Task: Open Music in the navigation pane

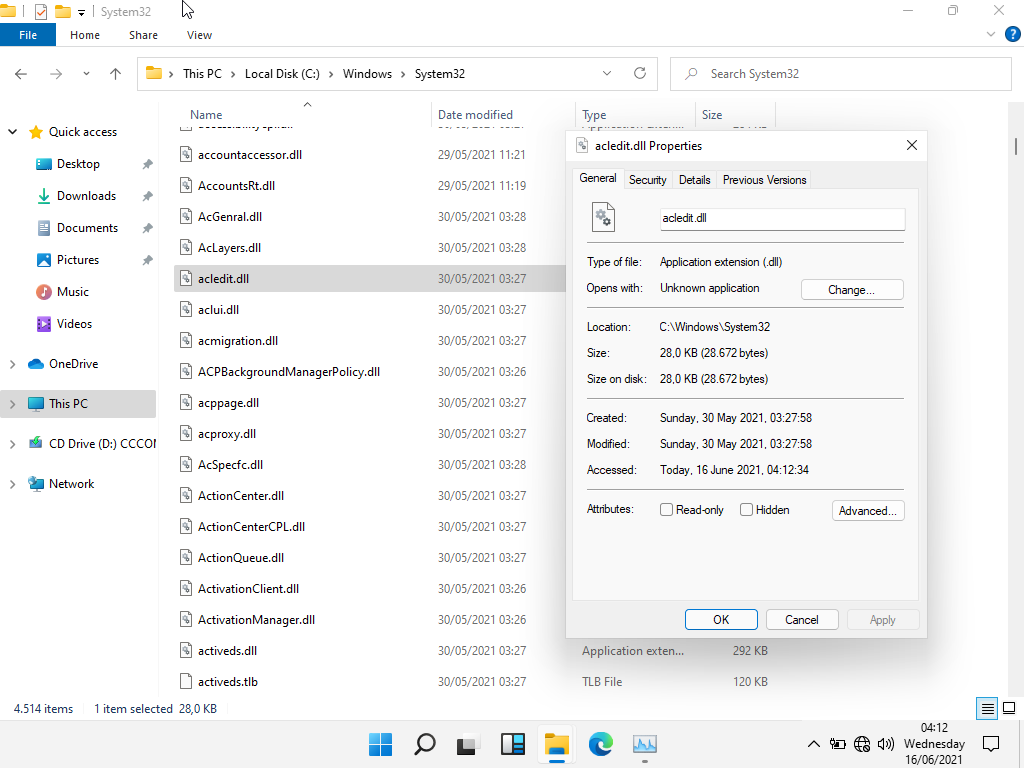Action: coord(72,292)
